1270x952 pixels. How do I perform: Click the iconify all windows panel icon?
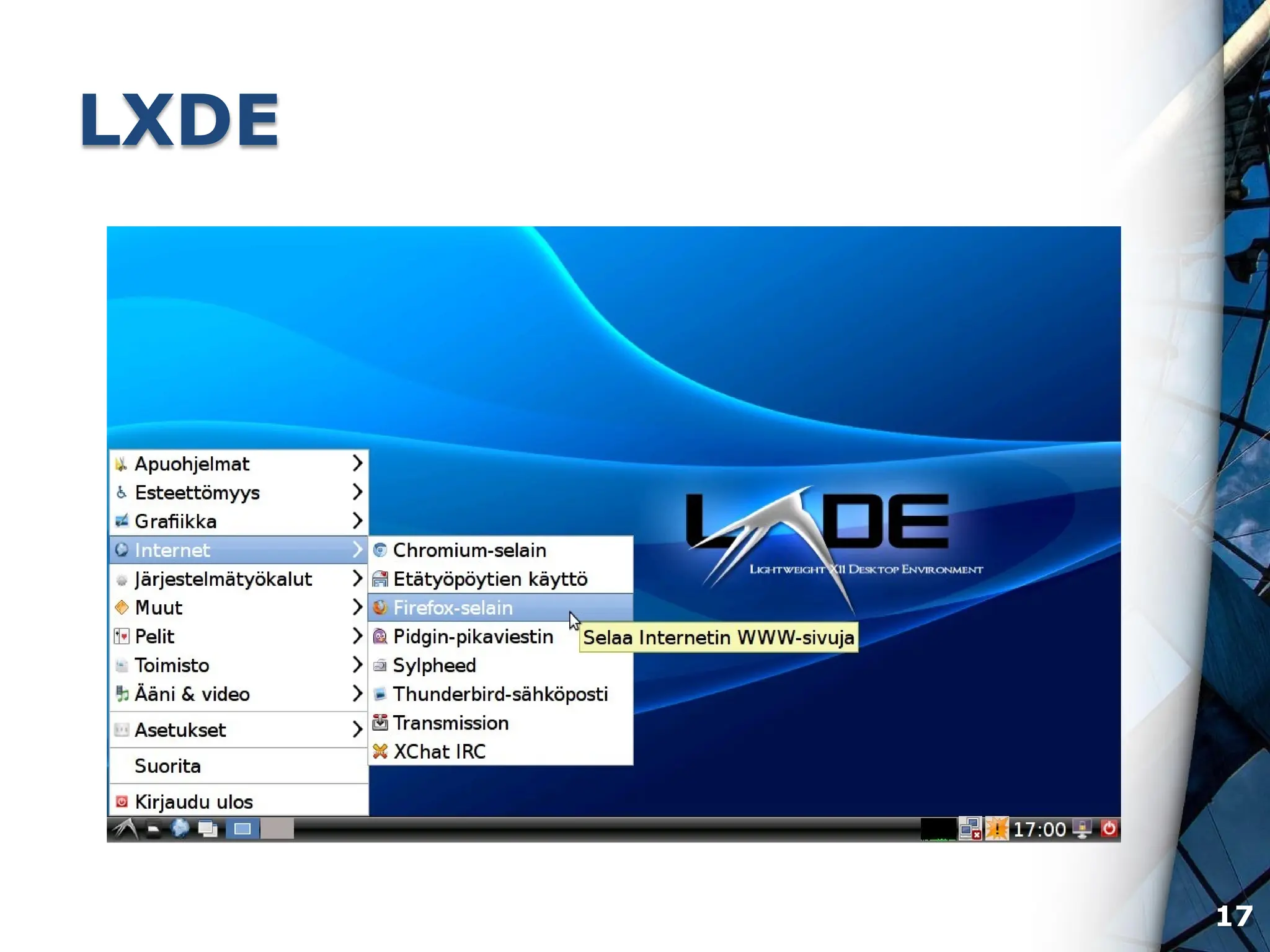[208, 829]
